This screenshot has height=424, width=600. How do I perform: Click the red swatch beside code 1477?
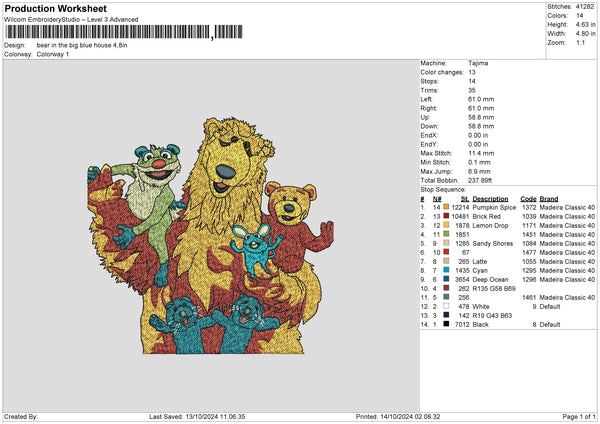pos(446,252)
